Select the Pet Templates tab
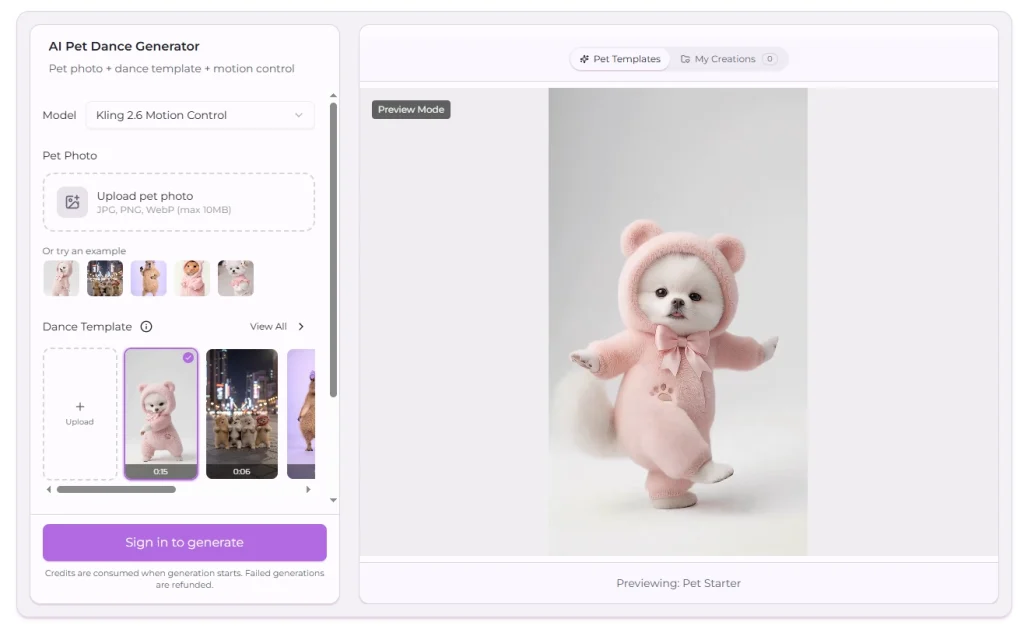Screen dimensions: 1024x629 click(620, 59)
